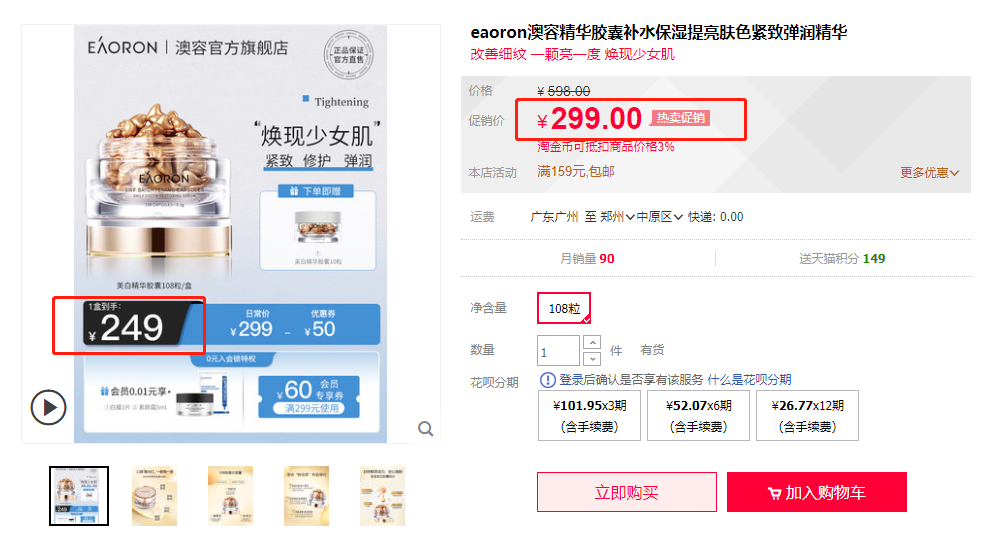Select the 108粒 net content option
This screenshot has width=986, height=547.
click(564, 308)
